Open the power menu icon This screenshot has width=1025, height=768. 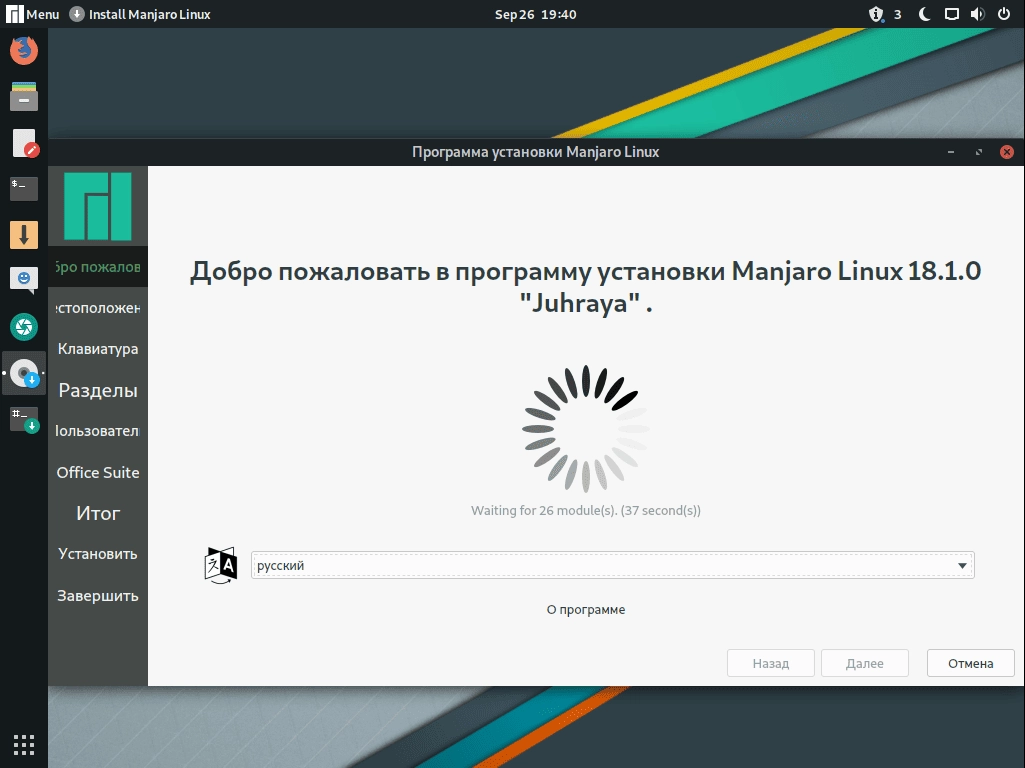pyautogui.click(x=1004, y=14)
